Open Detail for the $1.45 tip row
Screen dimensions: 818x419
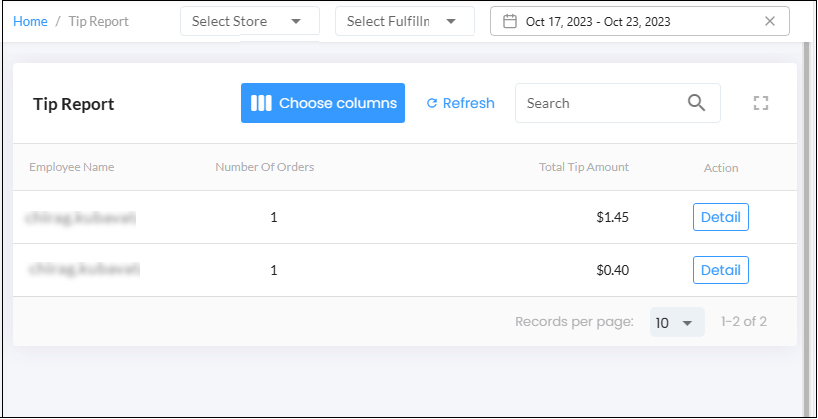(720, 217)
